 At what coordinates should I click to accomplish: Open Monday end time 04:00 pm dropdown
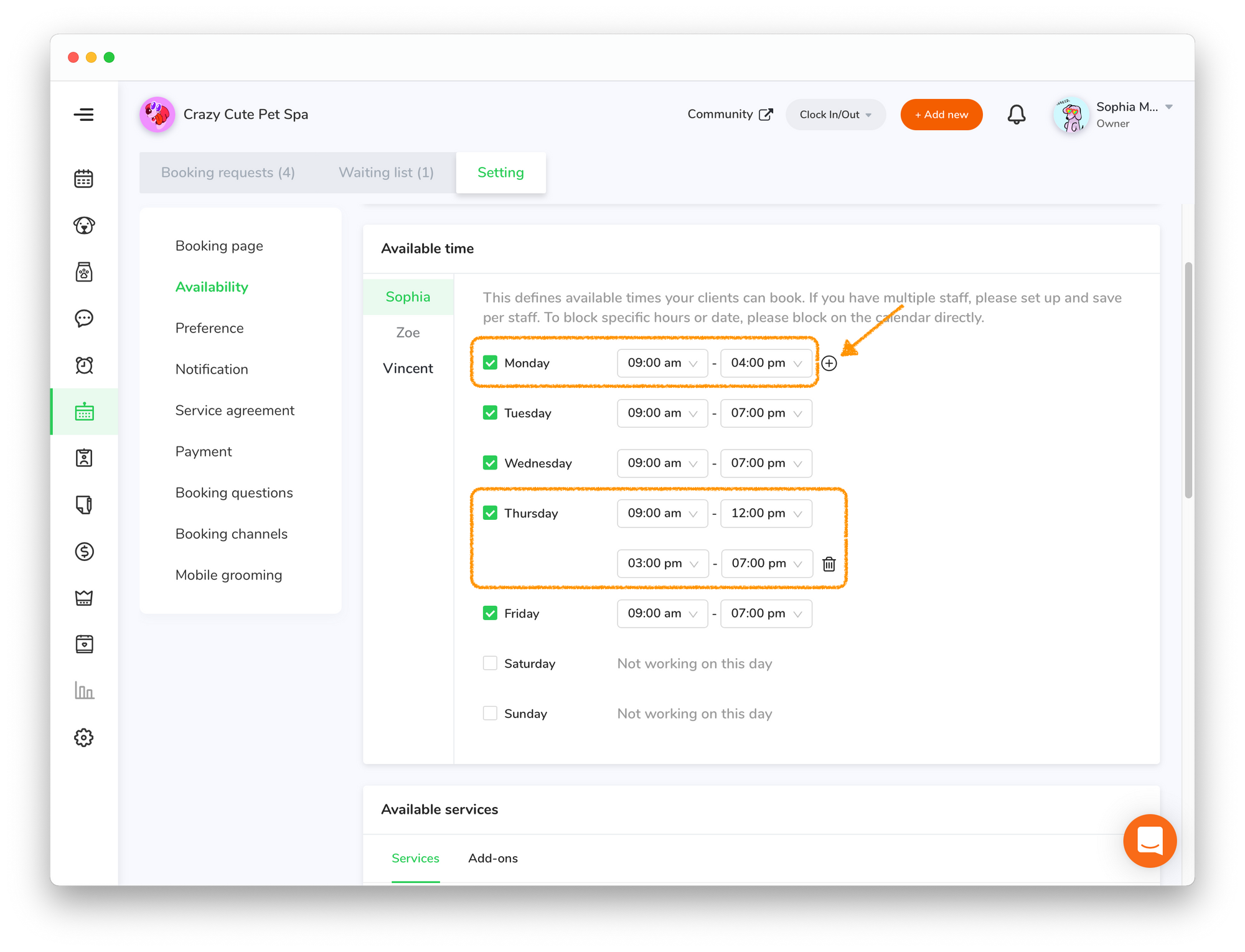pyautogui.click(x=766, y=363)
